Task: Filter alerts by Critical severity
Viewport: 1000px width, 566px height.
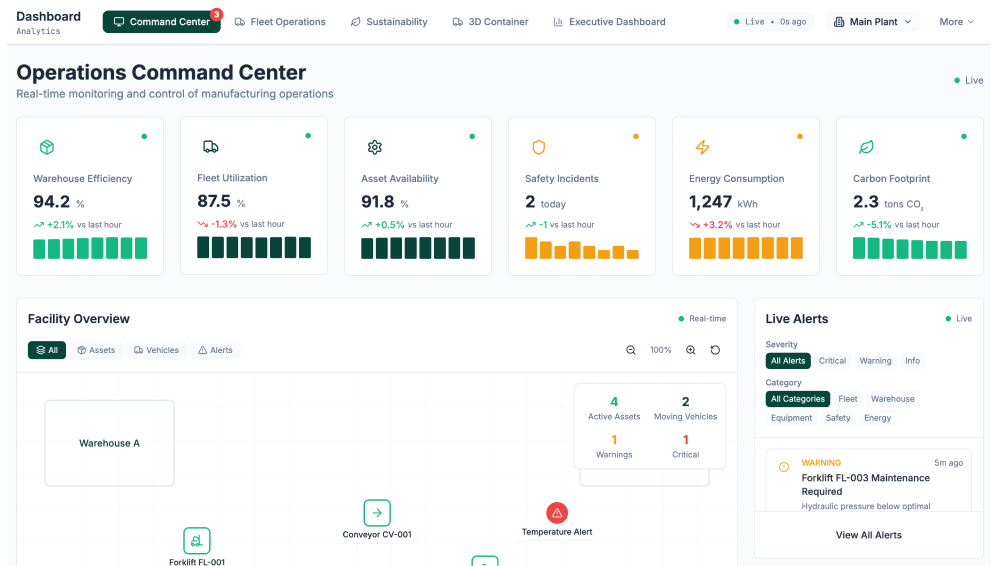Action: pyautogui.click(x=832, y=361)
